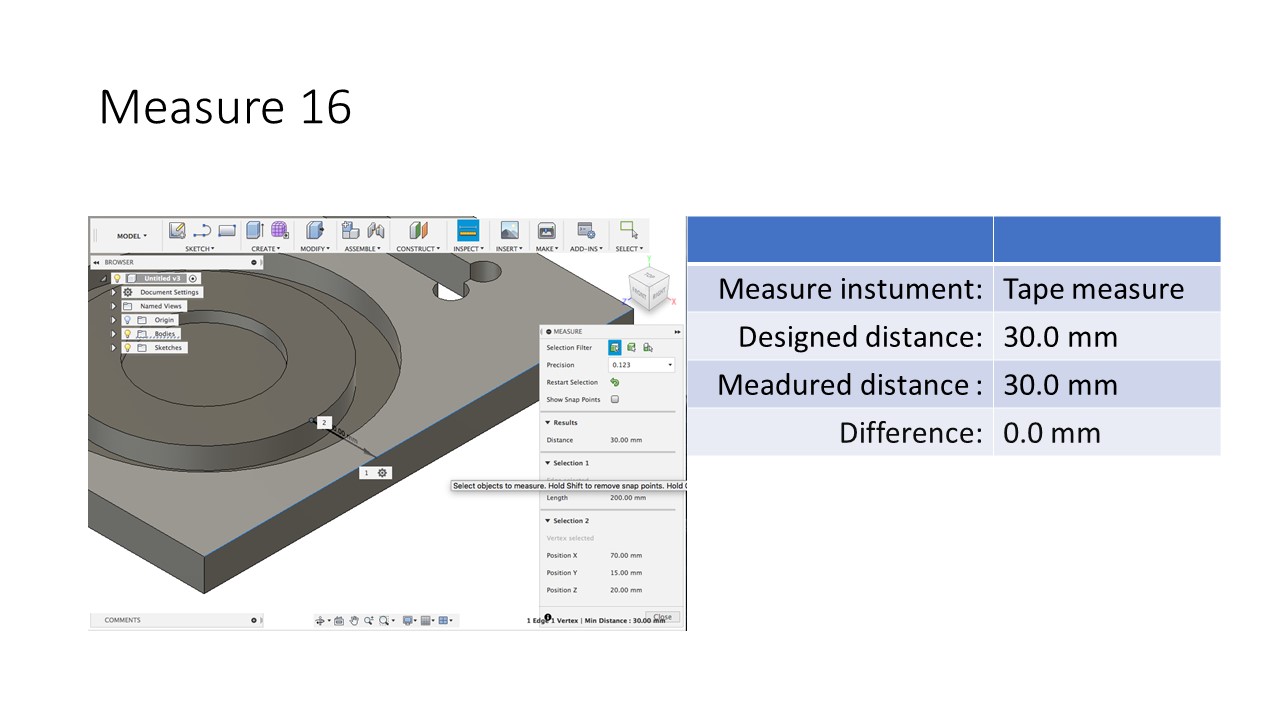Click the Comments panel plus button
The width and height of the screenshot is (1280, 720).
point(254,620)
